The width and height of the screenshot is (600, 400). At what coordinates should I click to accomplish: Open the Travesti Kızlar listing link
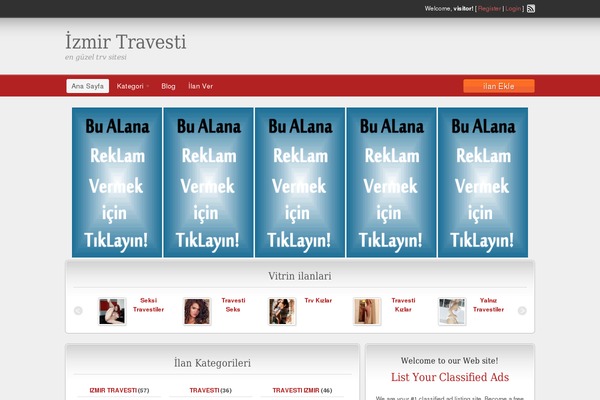(x=403, y=305)
